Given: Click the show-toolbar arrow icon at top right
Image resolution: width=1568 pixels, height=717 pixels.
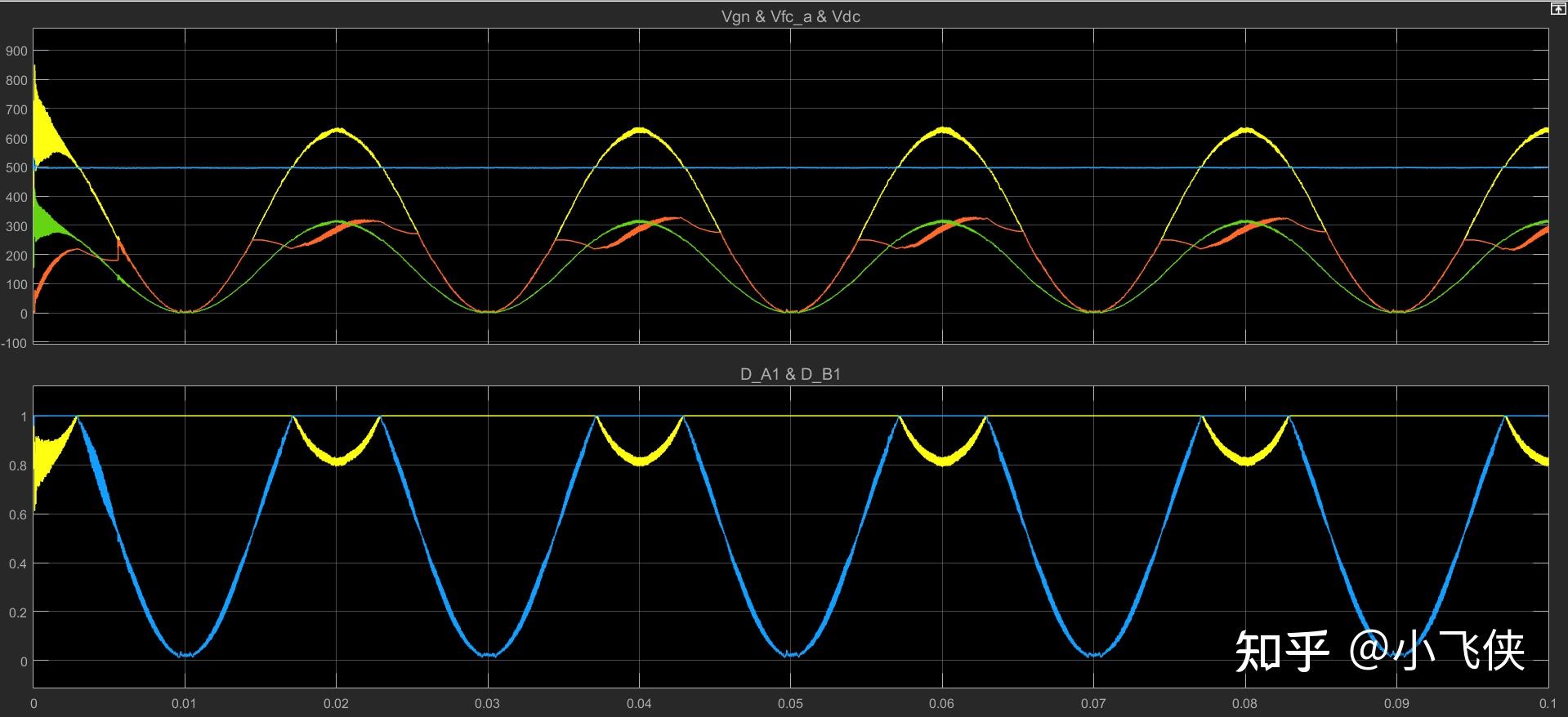Looking at the screenshot, I should coord(1557,9).
